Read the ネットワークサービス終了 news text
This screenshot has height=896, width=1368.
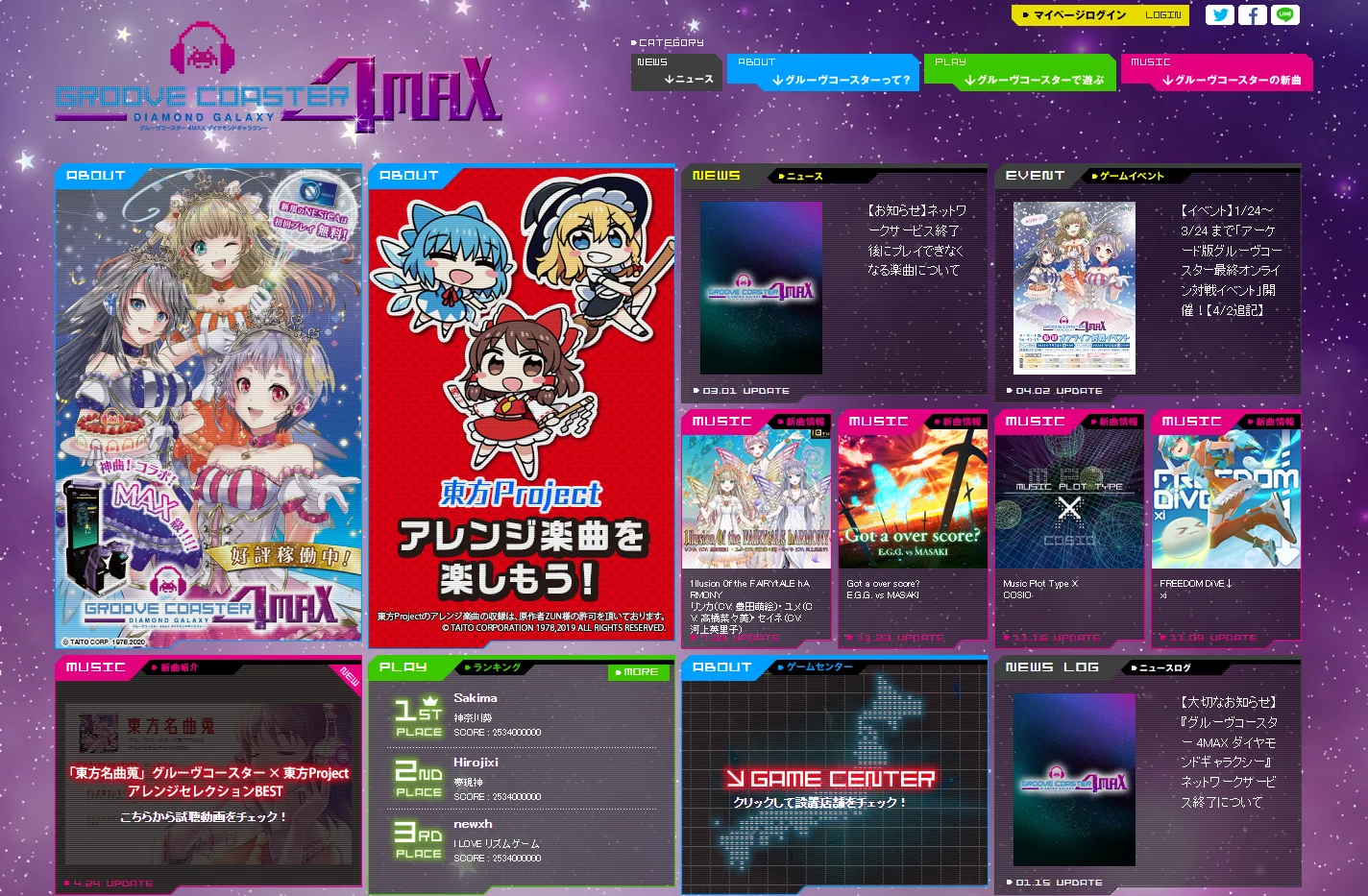click(x=916, y=240)
